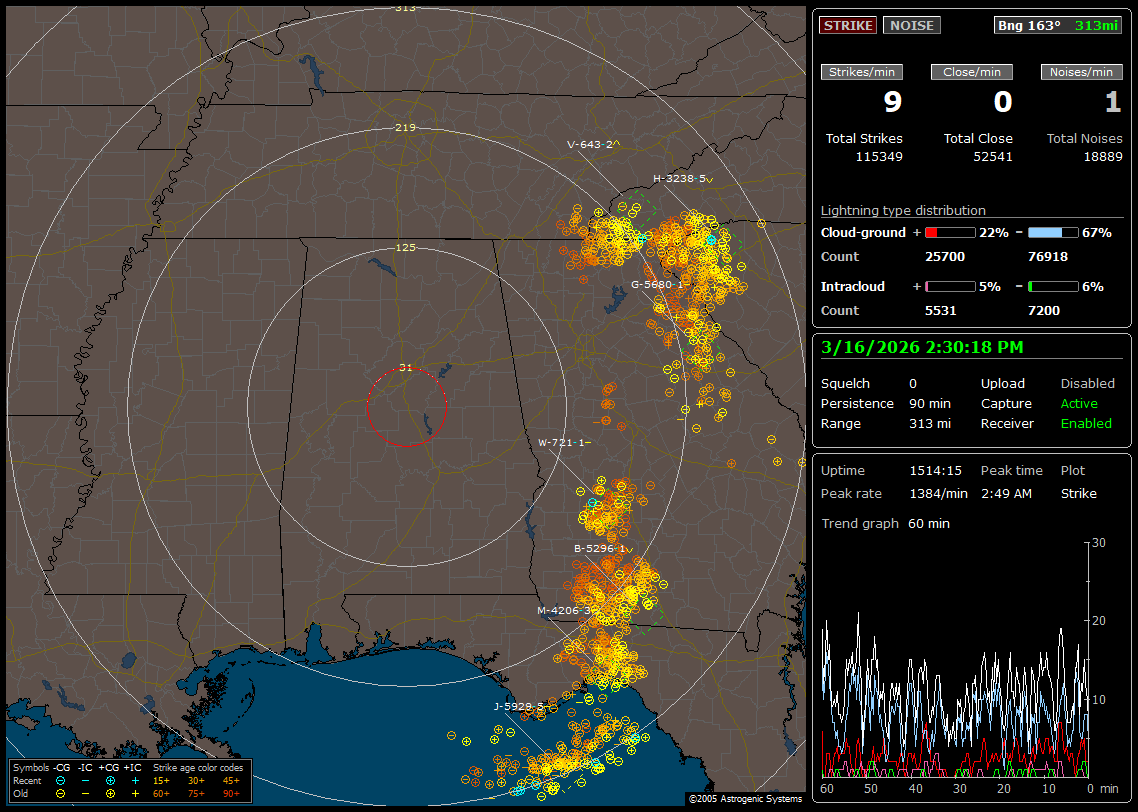Click the negative cloud-ground blue percentage bar
The height and width of the screenshot is (812, 1138).
coord(1052,232)
